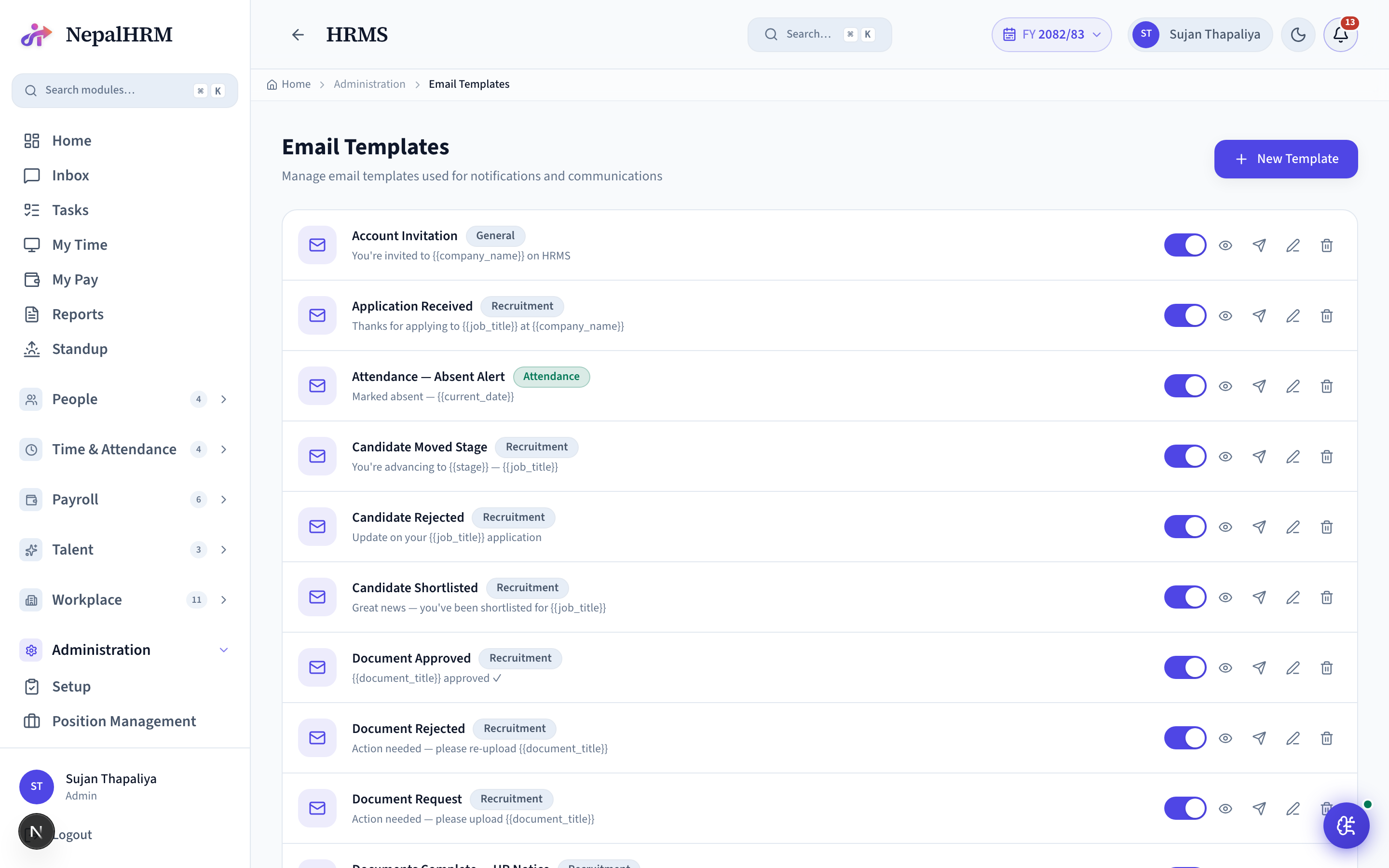
Task: Open Tasks in the sidebar
Action: [124, 210]
